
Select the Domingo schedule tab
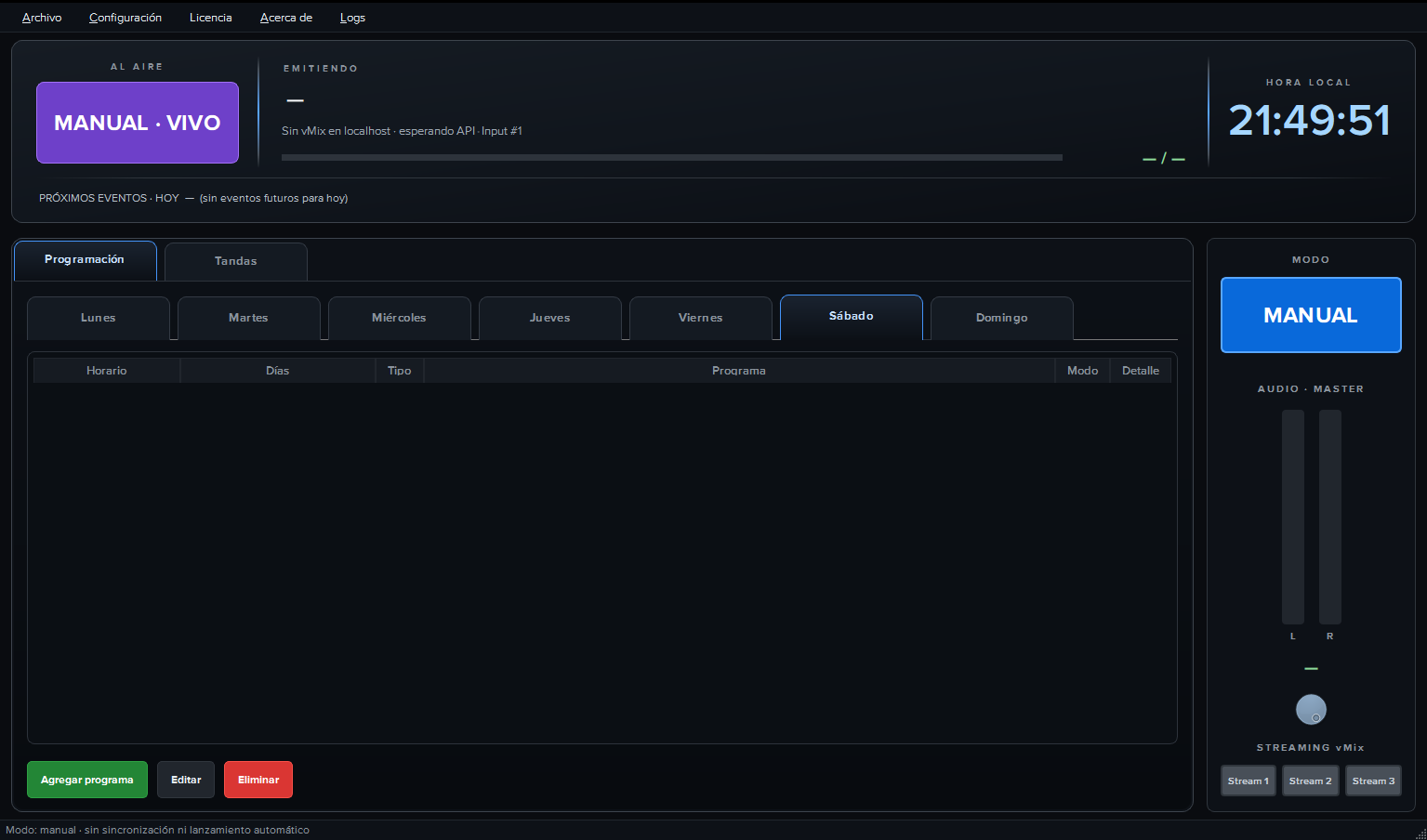(1001, 318)
